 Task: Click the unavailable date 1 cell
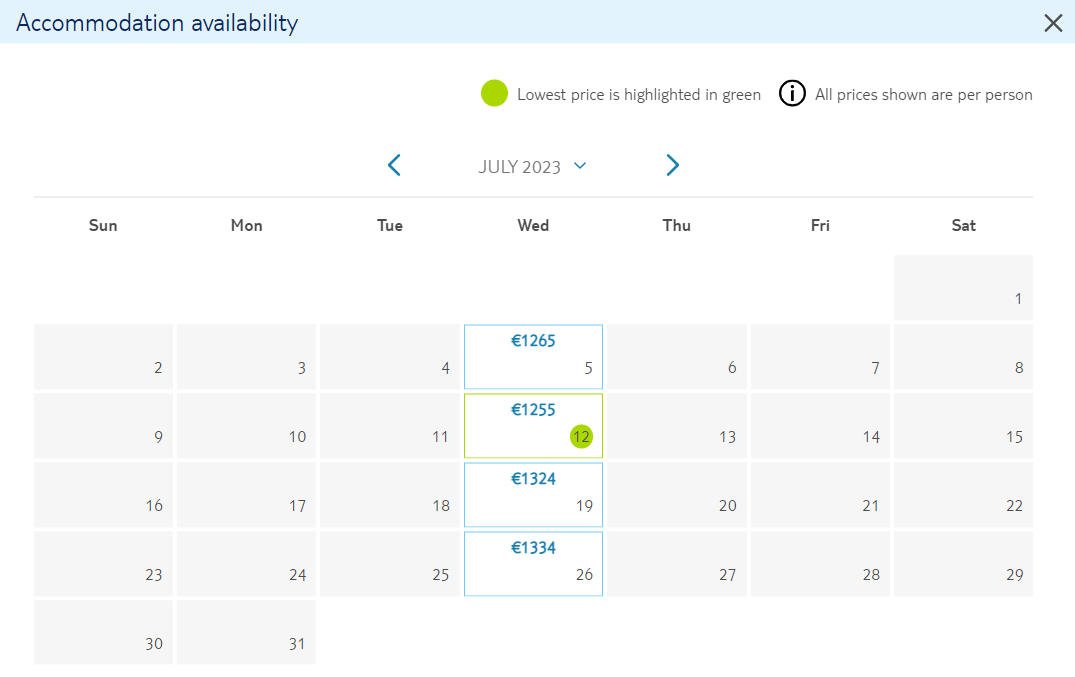(x=963, y=288)
